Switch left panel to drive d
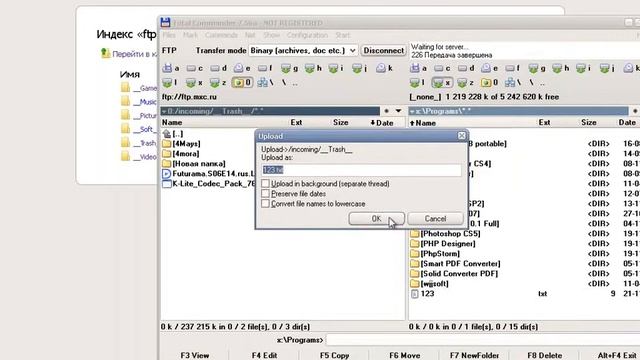The height and width of the screenshot is (360, 640). [219, 68]
